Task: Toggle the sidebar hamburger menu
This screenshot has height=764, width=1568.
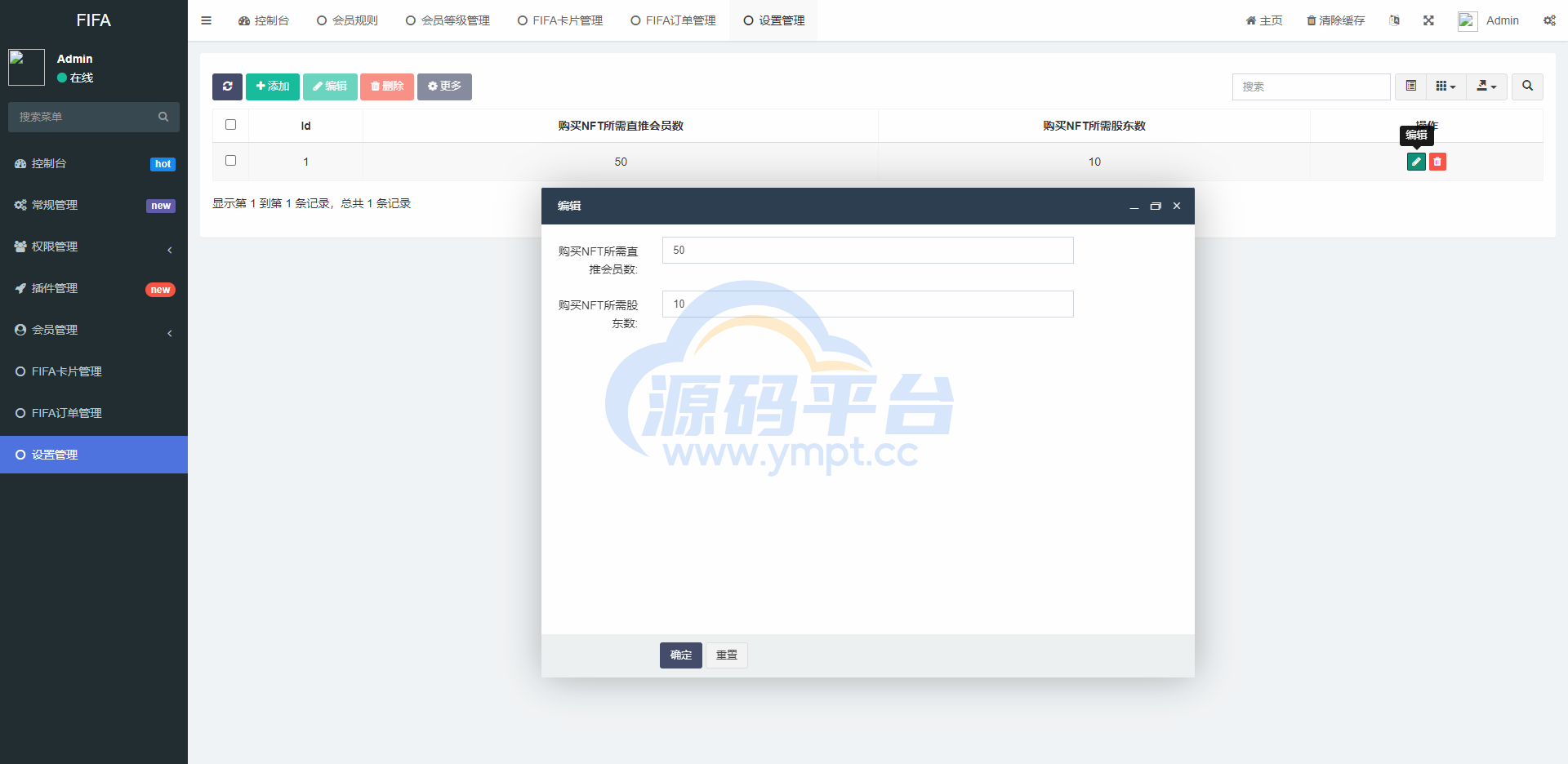Action: 206,20
